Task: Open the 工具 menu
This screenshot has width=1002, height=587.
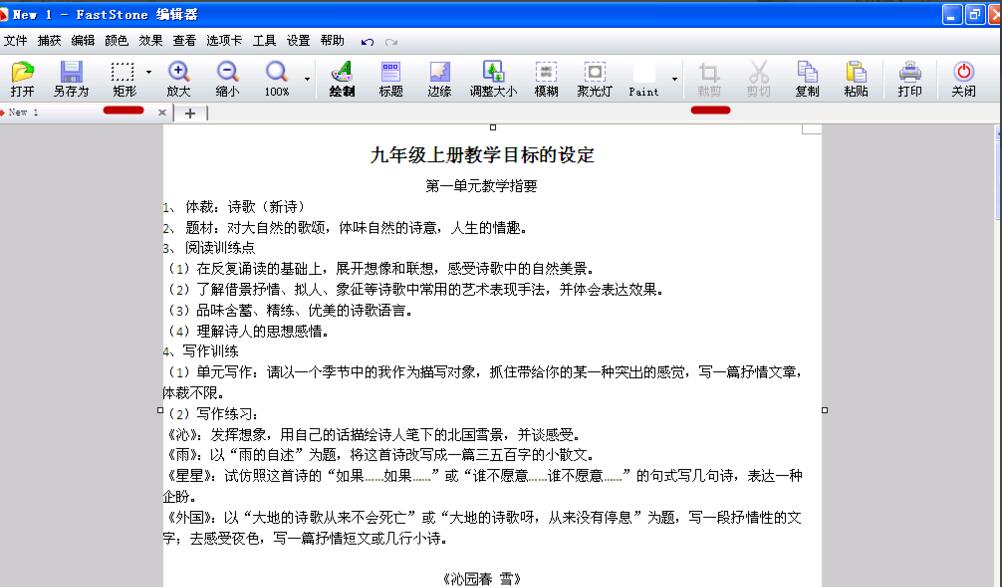Action: (x=264, y=41)
